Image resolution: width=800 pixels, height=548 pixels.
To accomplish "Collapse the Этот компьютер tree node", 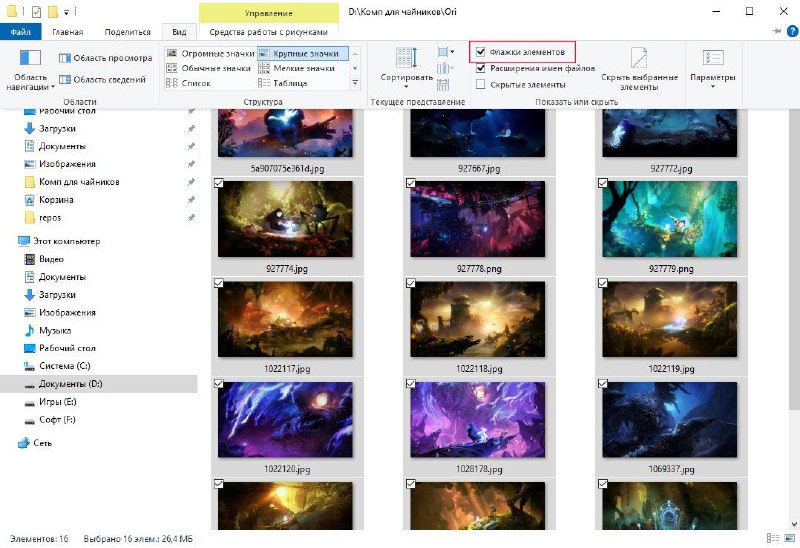I will tap(11, 241).
